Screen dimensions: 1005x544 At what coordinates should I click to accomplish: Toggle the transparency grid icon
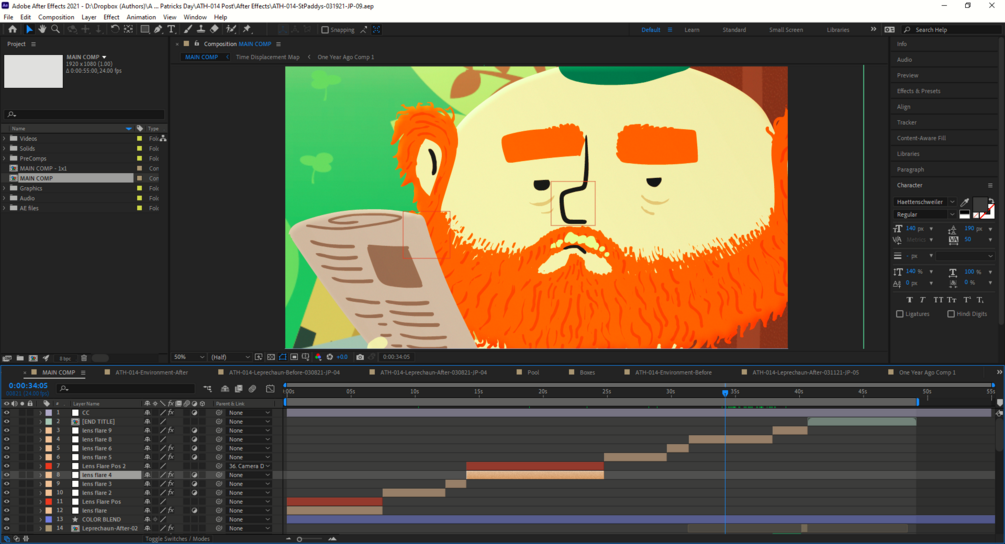[270, 357]
